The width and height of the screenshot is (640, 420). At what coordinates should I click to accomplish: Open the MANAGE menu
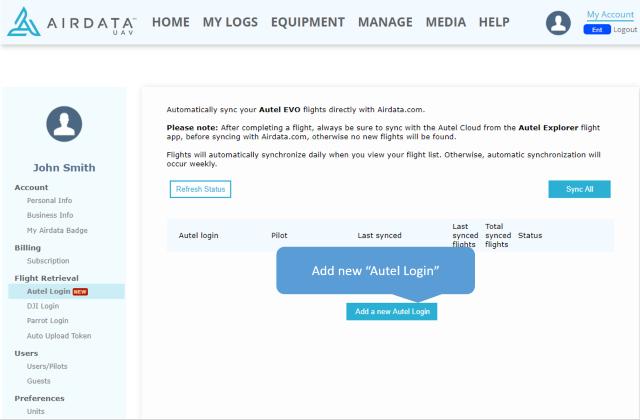point(385,22)
